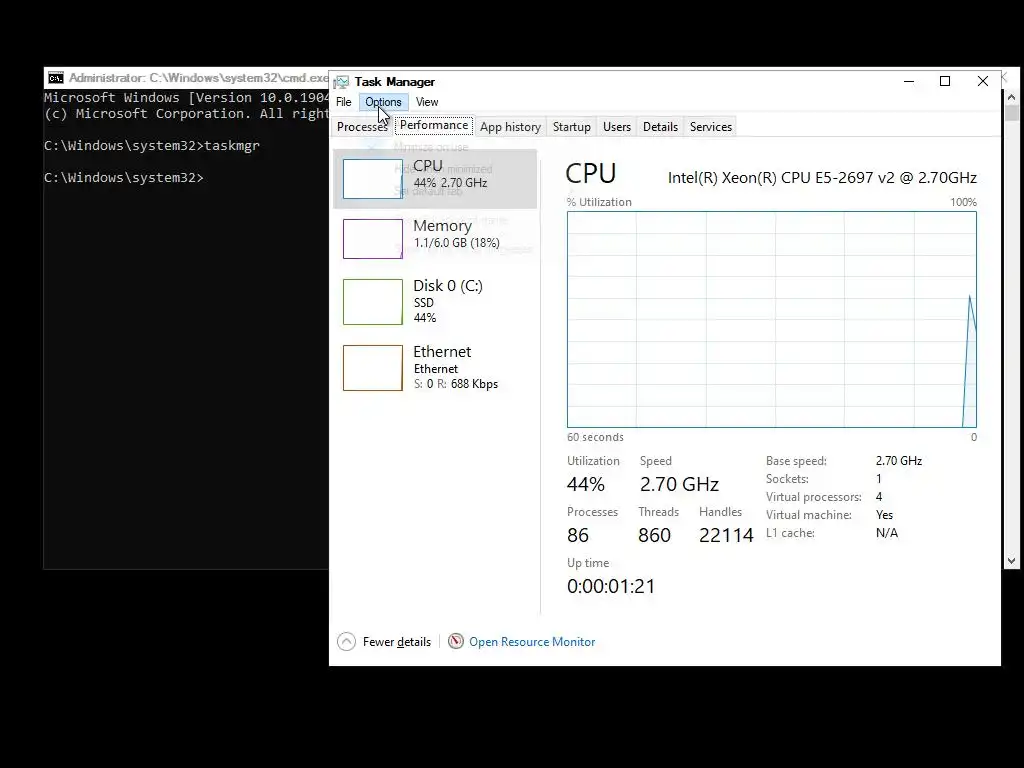
Task: Click the Processes count 86
Action: (578, 536)
